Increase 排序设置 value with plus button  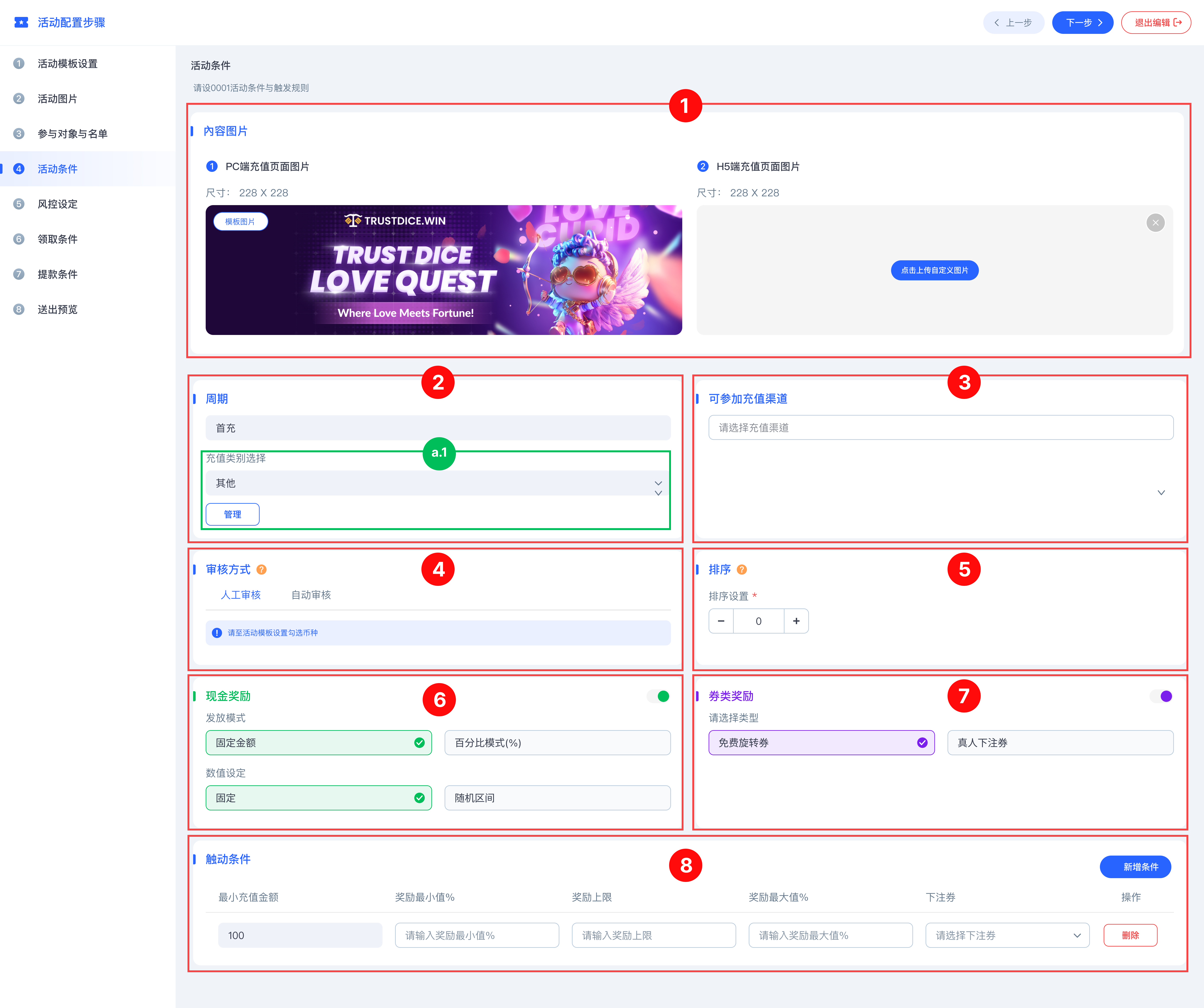(796, 621)
